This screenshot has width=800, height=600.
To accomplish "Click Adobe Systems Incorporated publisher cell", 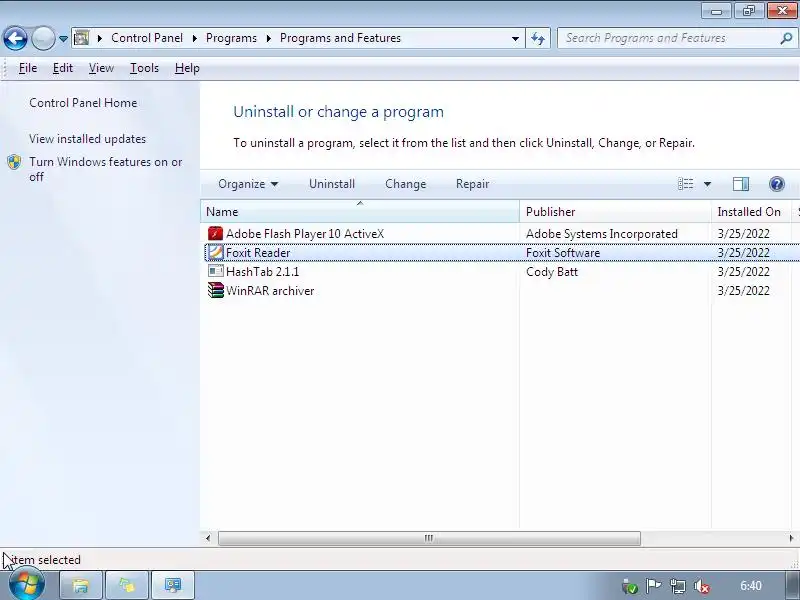I will [602, 234].
